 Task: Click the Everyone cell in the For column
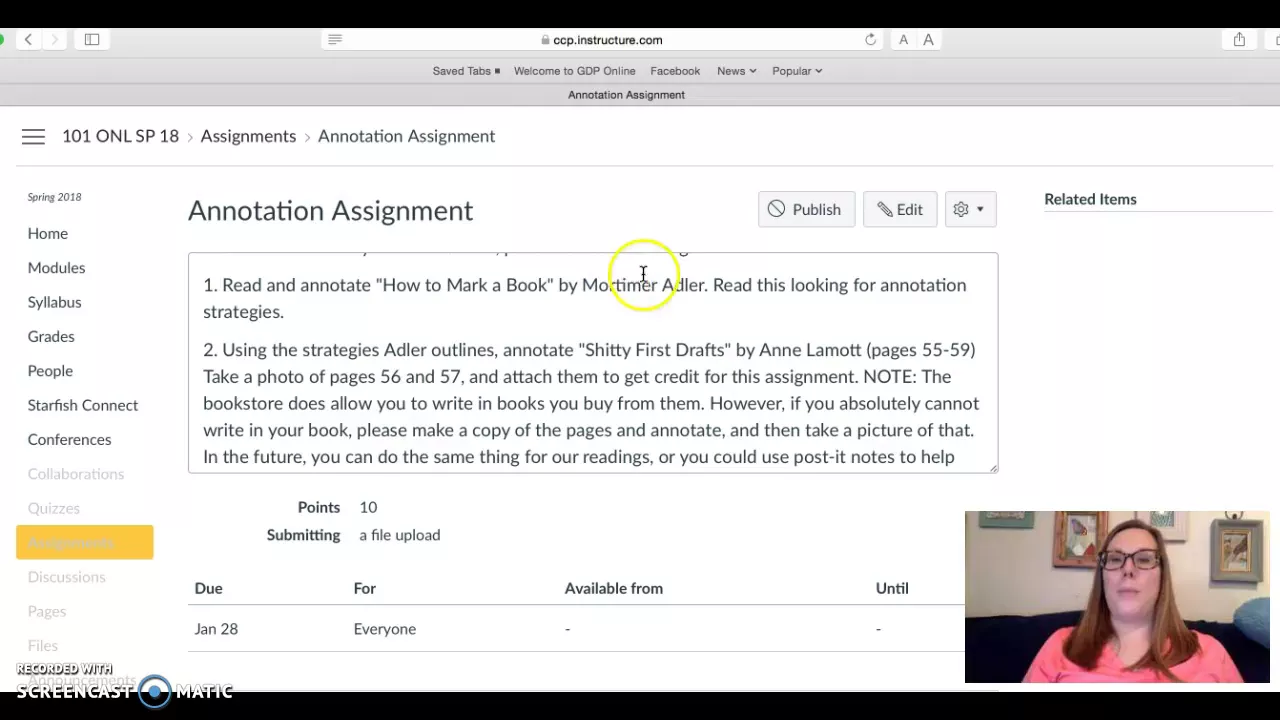click(x=384, y=629)
